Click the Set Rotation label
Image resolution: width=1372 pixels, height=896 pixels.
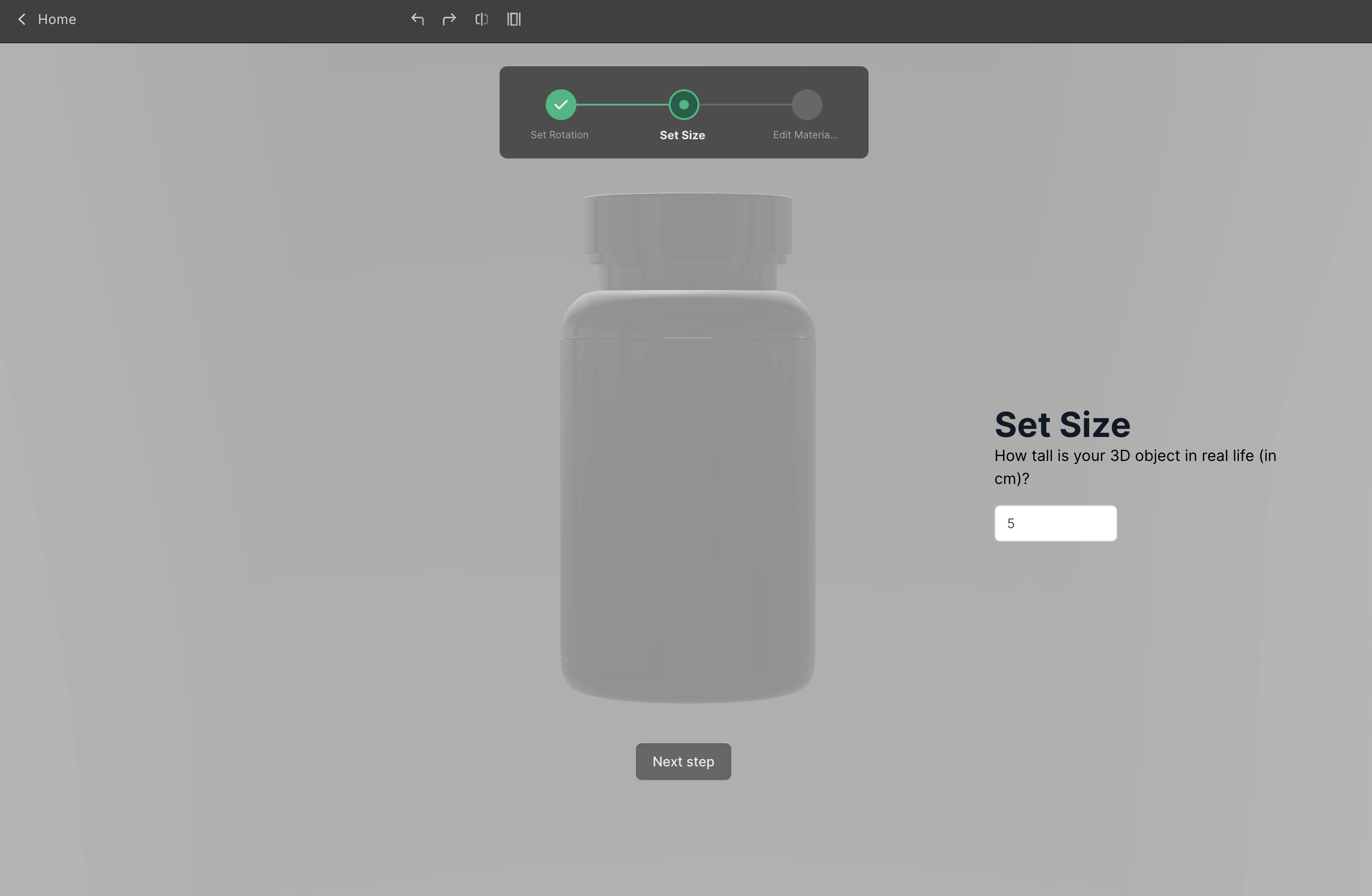pyautogui.click(x=559, y=135)
